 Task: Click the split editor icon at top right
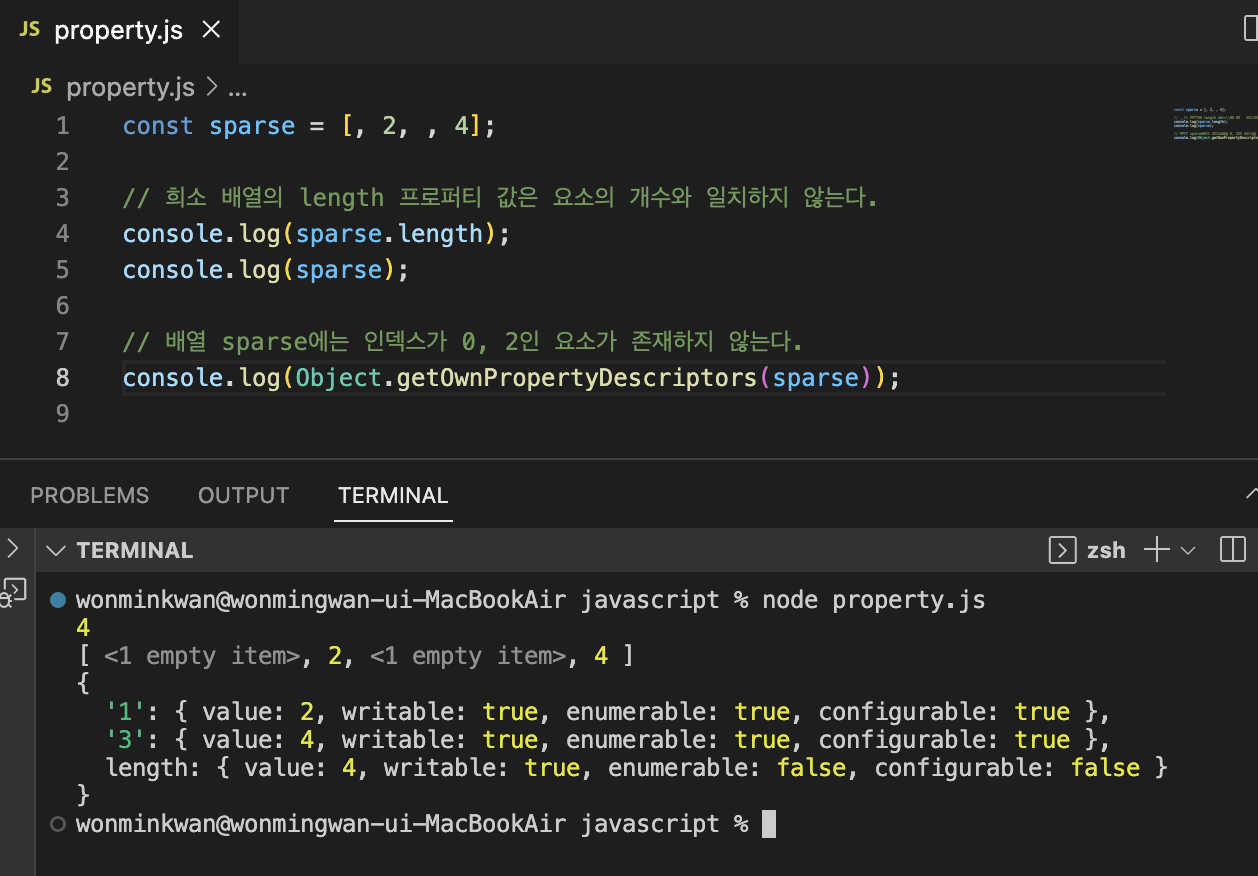pos(1250,30)
